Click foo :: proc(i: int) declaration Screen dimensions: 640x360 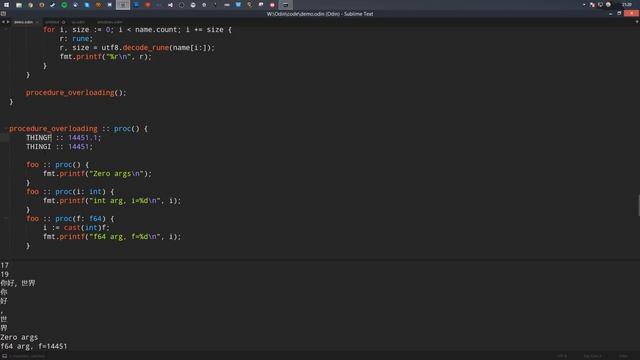coord(70,191)
